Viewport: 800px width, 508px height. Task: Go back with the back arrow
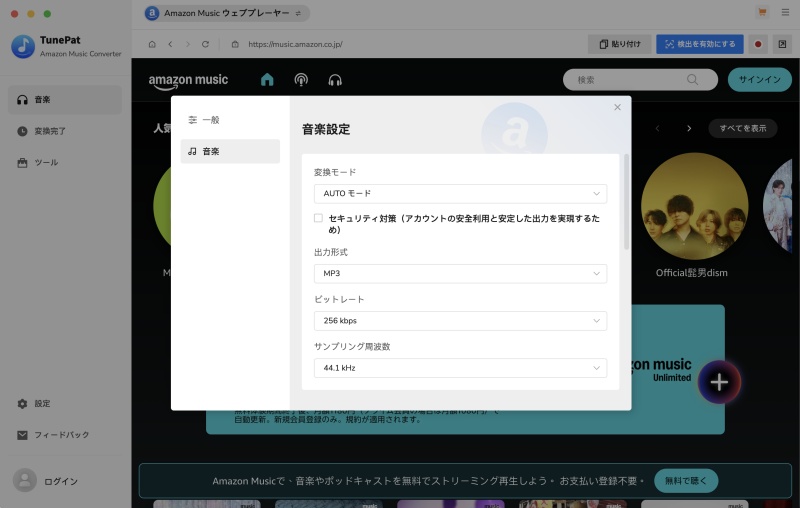point(170,44)
